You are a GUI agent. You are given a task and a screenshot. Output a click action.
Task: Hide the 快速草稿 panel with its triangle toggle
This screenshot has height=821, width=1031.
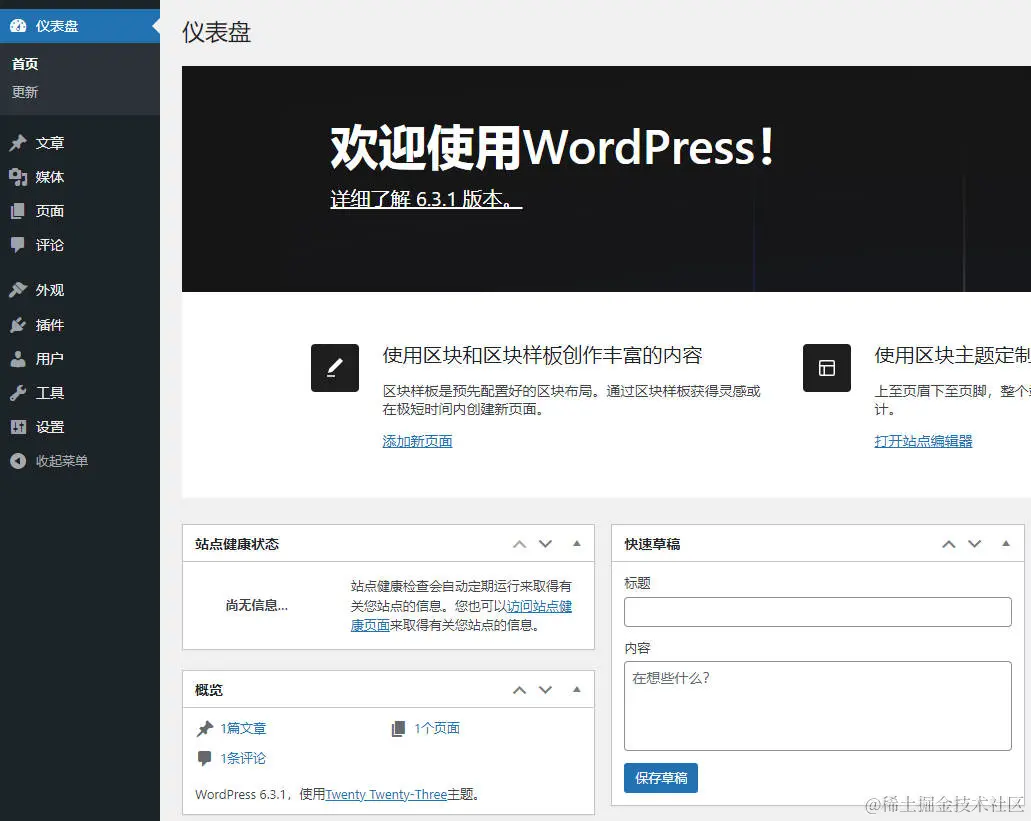tap(1006, 543)
